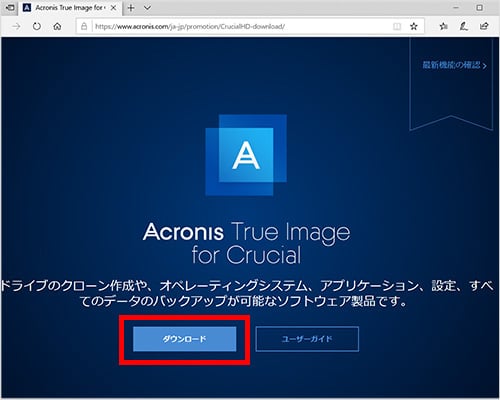Toggle reading view icon in address bar

[397, 26]
